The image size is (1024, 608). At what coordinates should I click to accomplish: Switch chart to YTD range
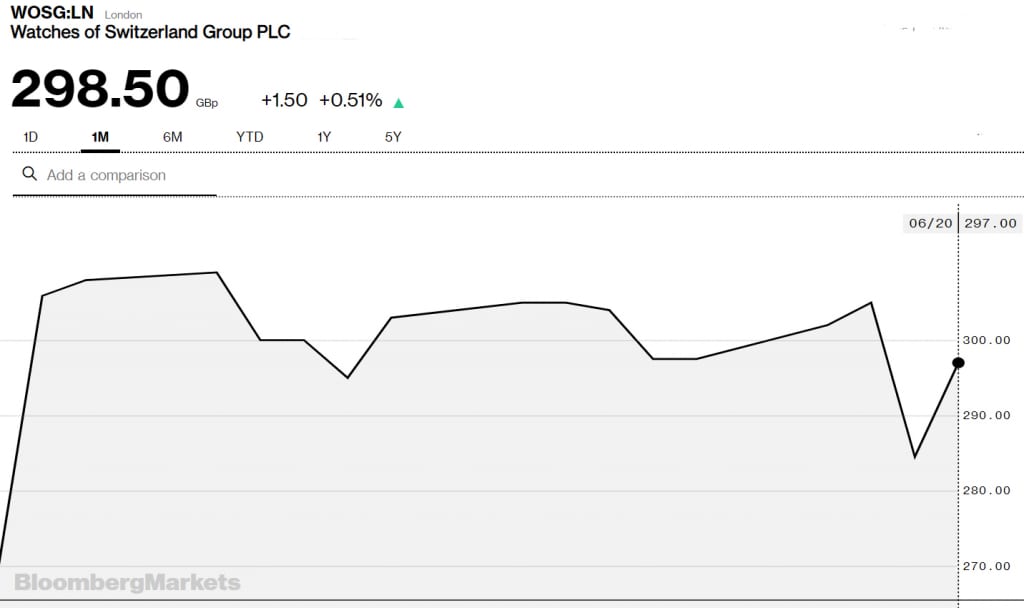click(x=249, y=136)
